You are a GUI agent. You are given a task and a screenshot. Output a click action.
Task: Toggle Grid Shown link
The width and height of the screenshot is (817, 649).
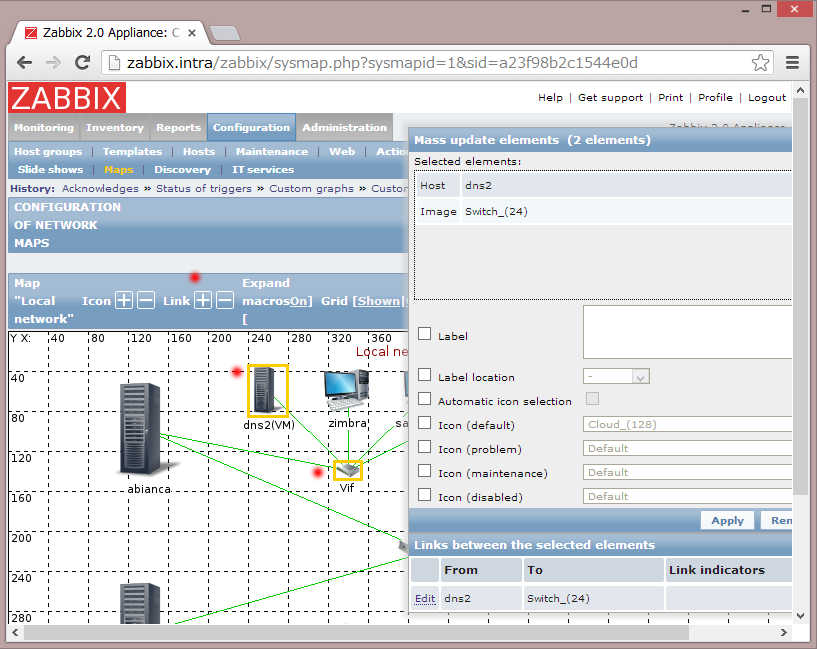pyautogui.click(x=379, y=301)
